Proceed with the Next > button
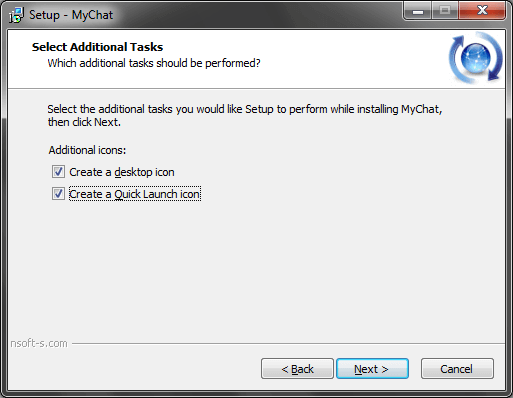 (372, 369)
